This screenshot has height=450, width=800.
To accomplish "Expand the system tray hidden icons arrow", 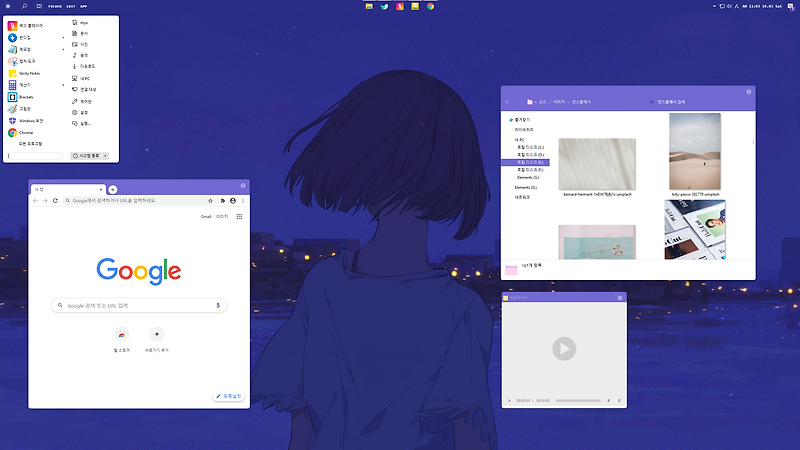I will click(714, 7).
